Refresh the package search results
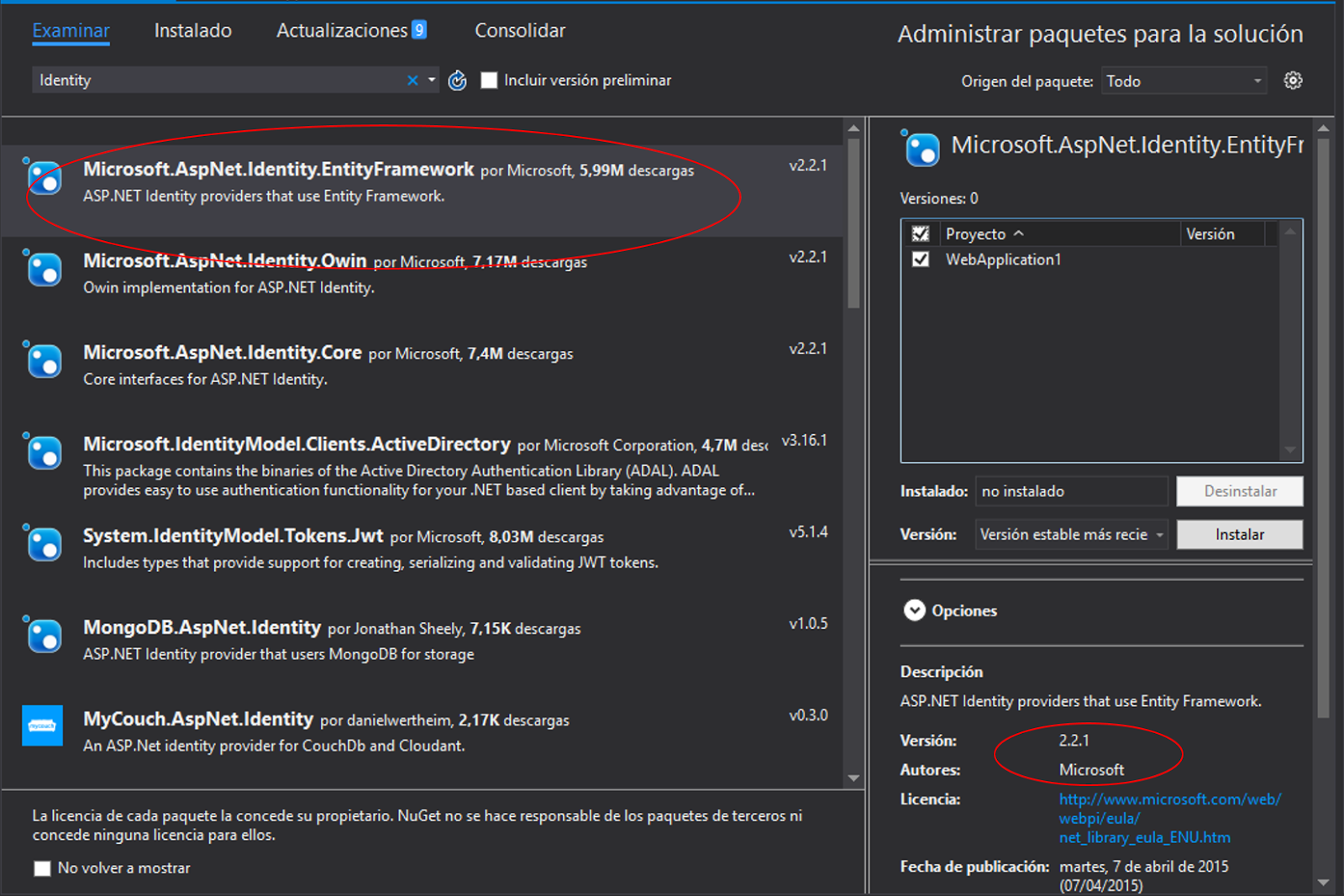The height and width of the screenshot is (896, 1344). pyautogui.click(x=457, y=80)
